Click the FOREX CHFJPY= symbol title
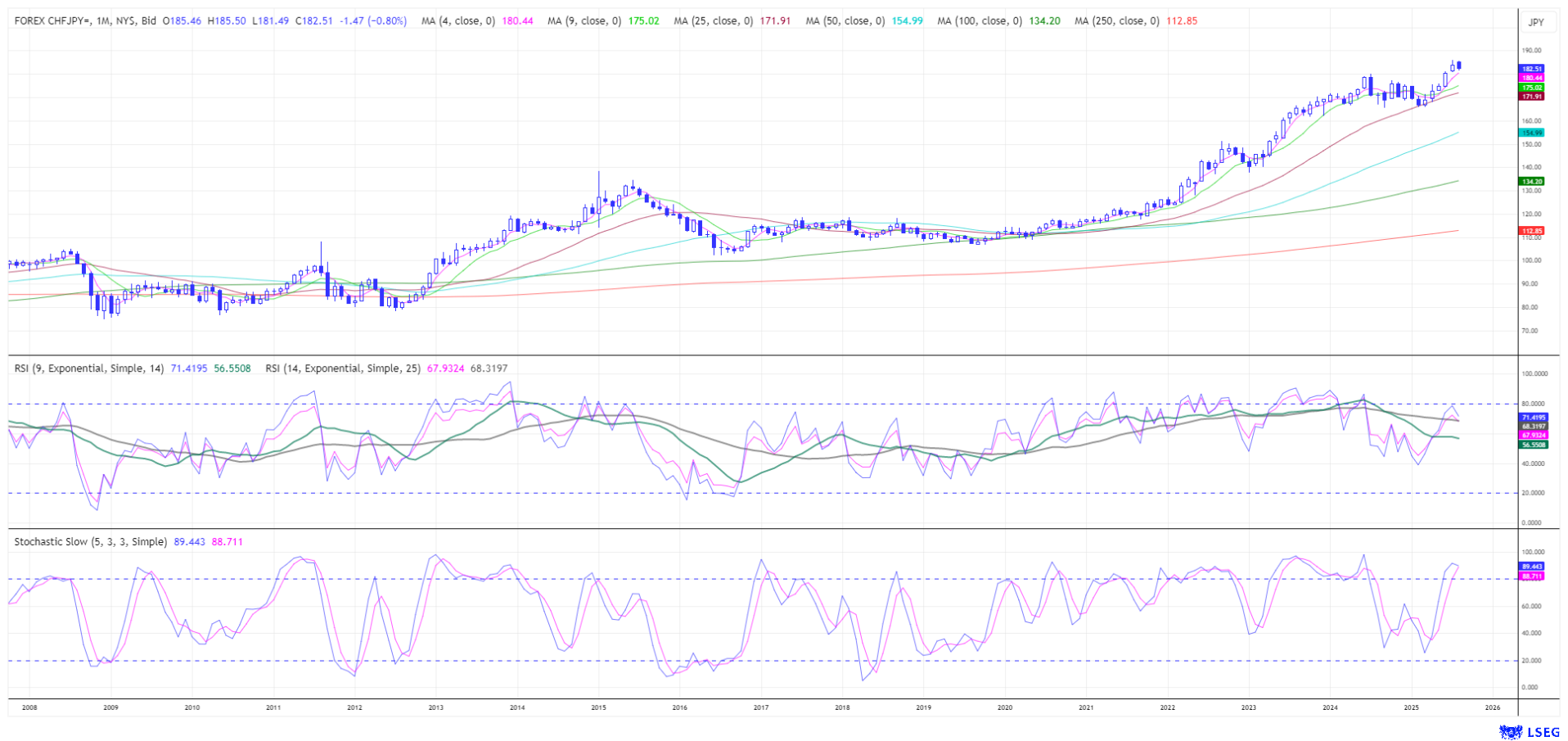Viewport: 1568px width, 741px height. [85, 21]
